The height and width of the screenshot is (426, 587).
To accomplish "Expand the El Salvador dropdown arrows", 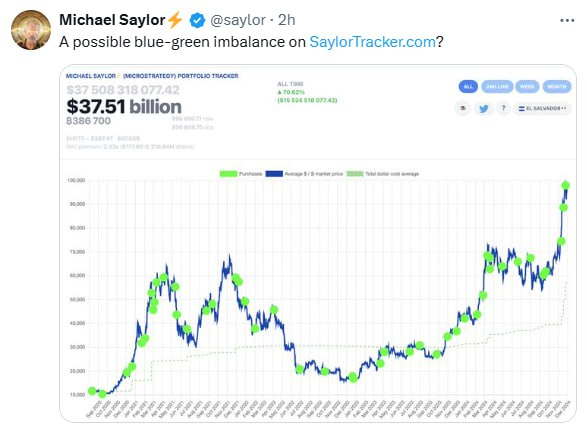I will (x=564, y=109).
